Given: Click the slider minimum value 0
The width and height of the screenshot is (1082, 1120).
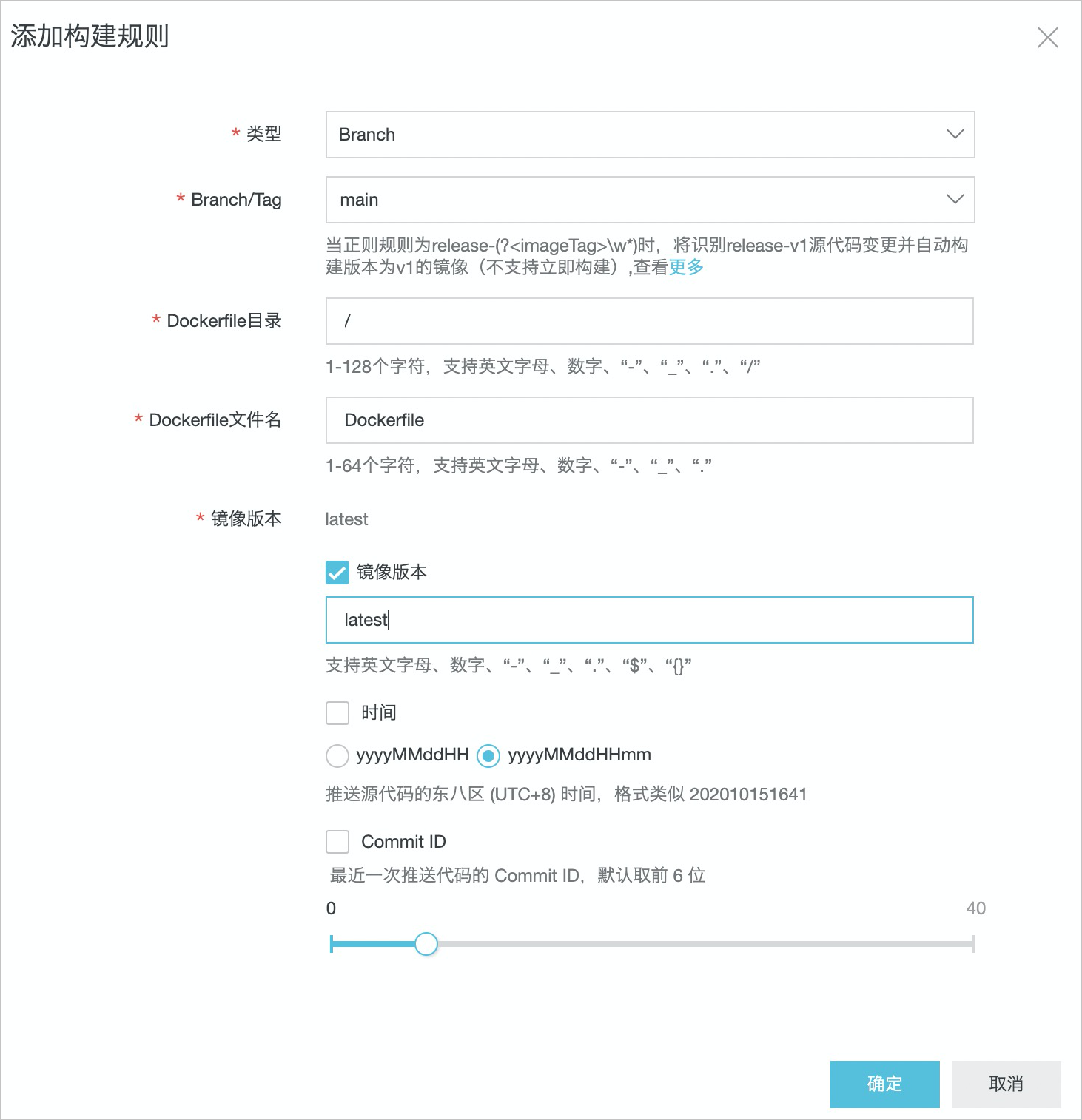Looking at the screenshot, I should [331, 908].
